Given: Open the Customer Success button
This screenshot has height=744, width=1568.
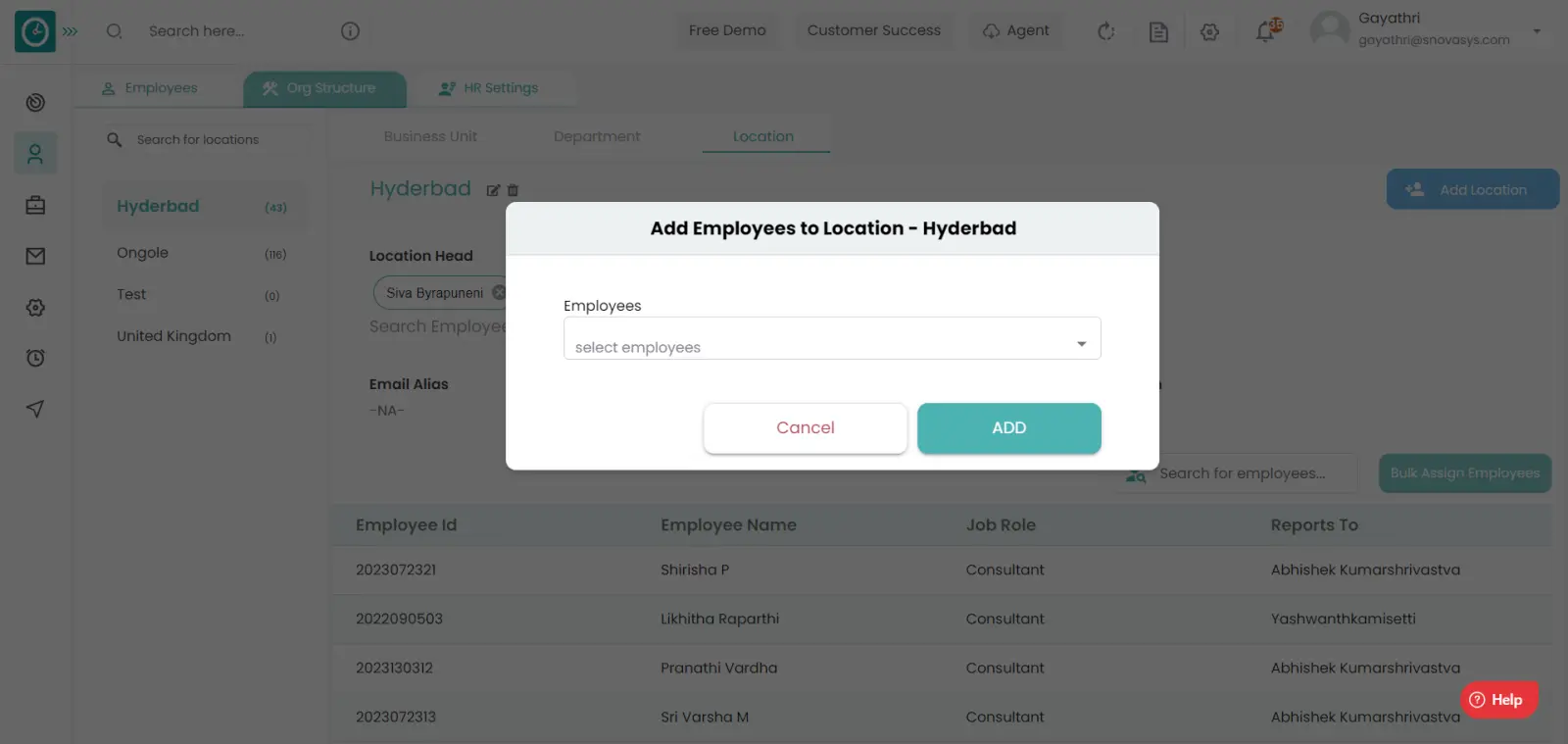Looking at the screenshot, I should [874, 30].
